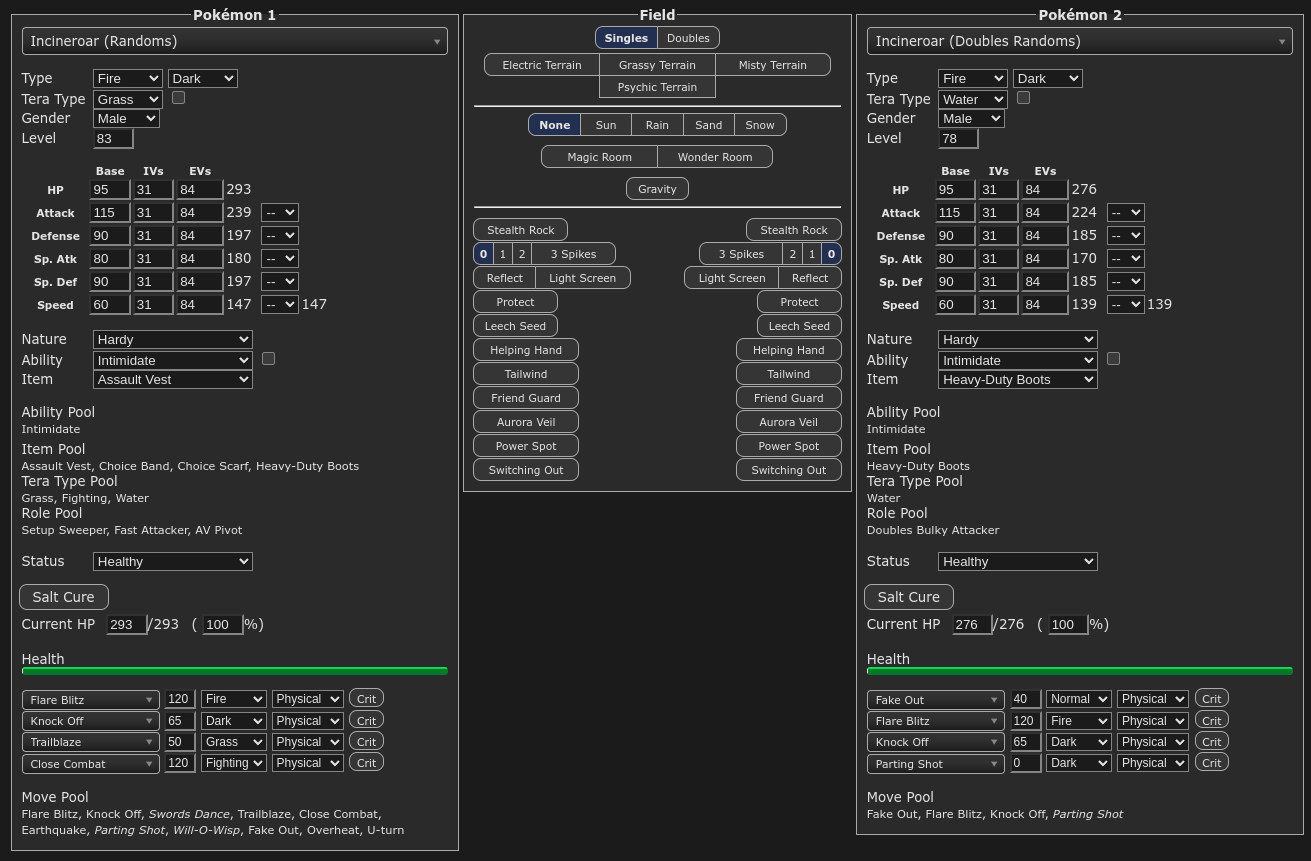Open Pokémon 2 Speed boost dropdown
This screenshot has width=1311, height=861.
pos(1125,304)
